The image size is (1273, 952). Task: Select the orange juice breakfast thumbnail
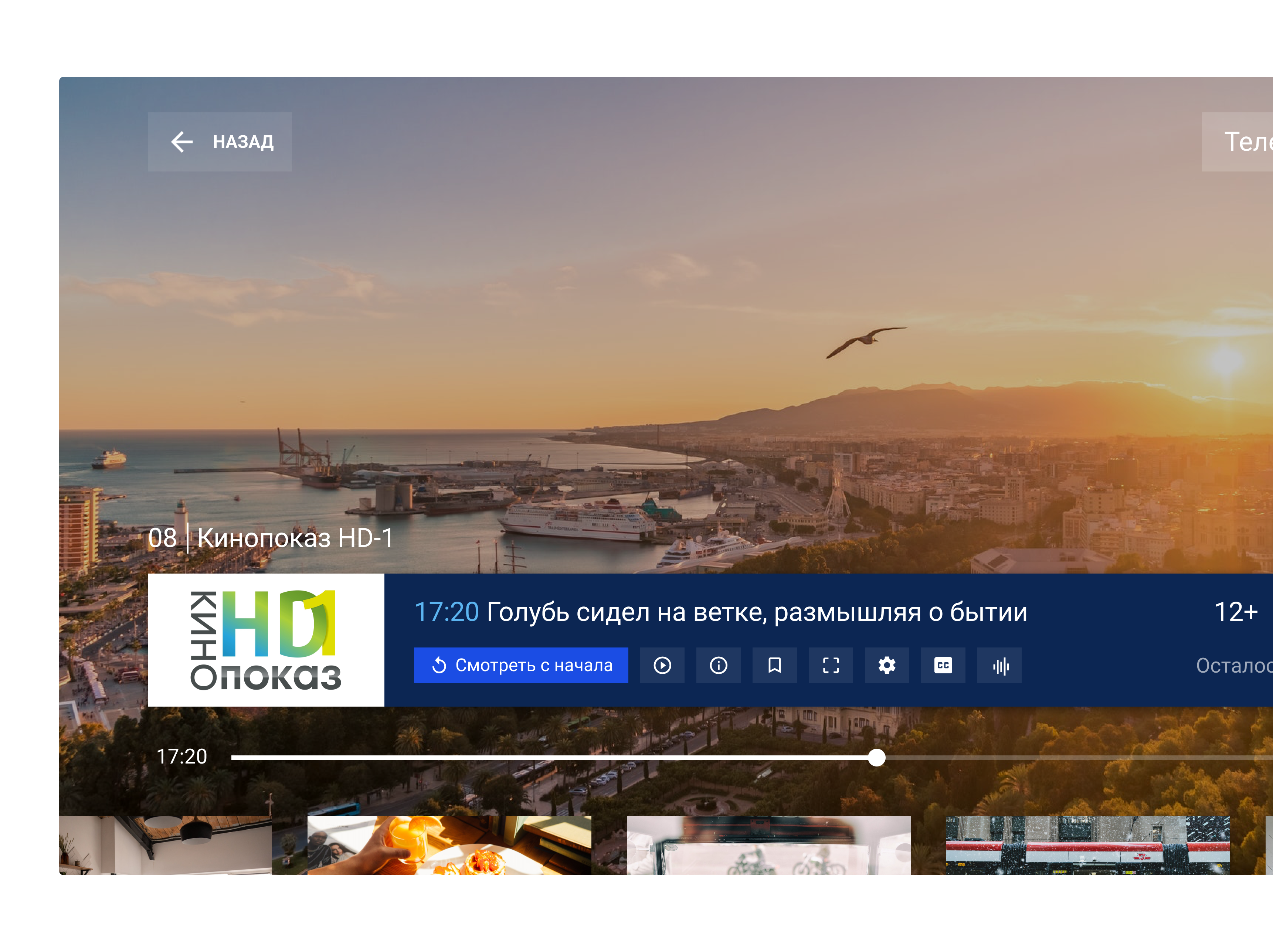coord(449,845)
